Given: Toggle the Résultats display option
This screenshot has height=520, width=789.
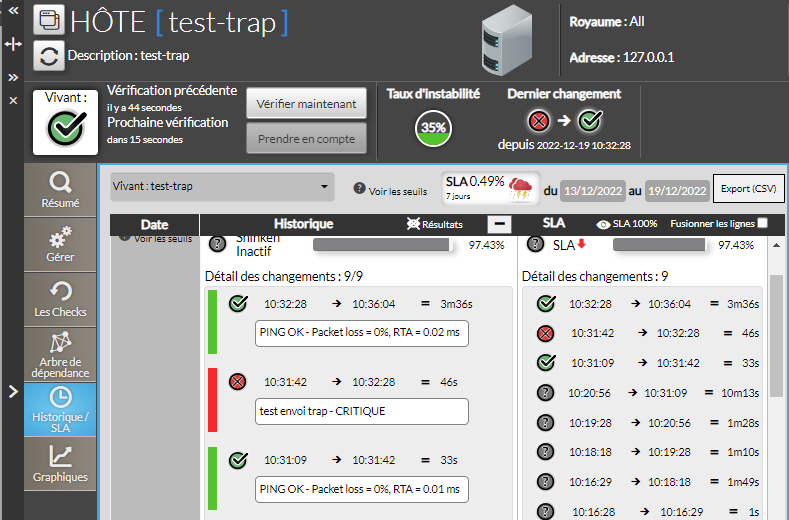Looking at the screenshot, I should point(413,225).
